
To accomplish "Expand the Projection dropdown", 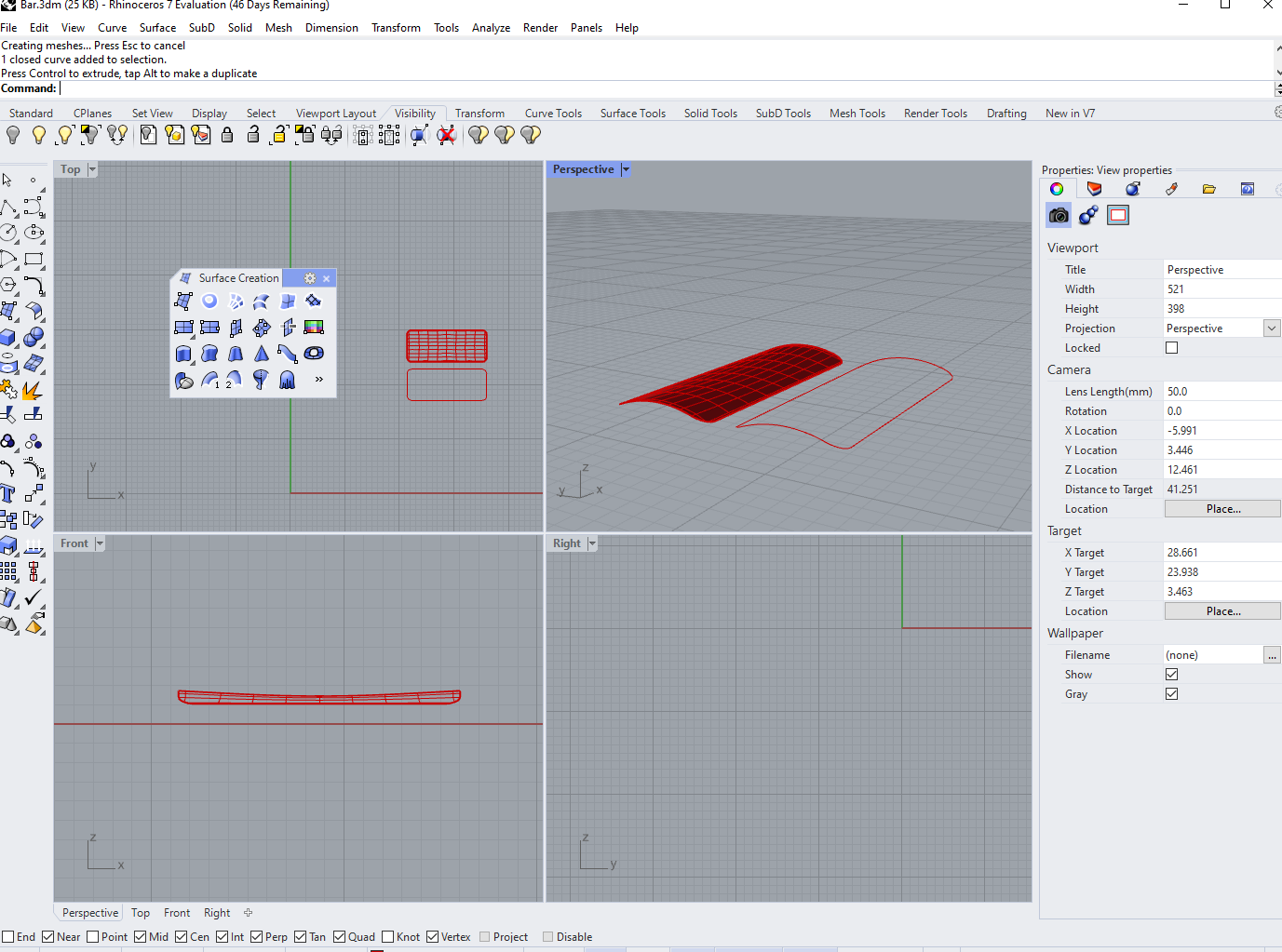I will [x=1271, y=329].
